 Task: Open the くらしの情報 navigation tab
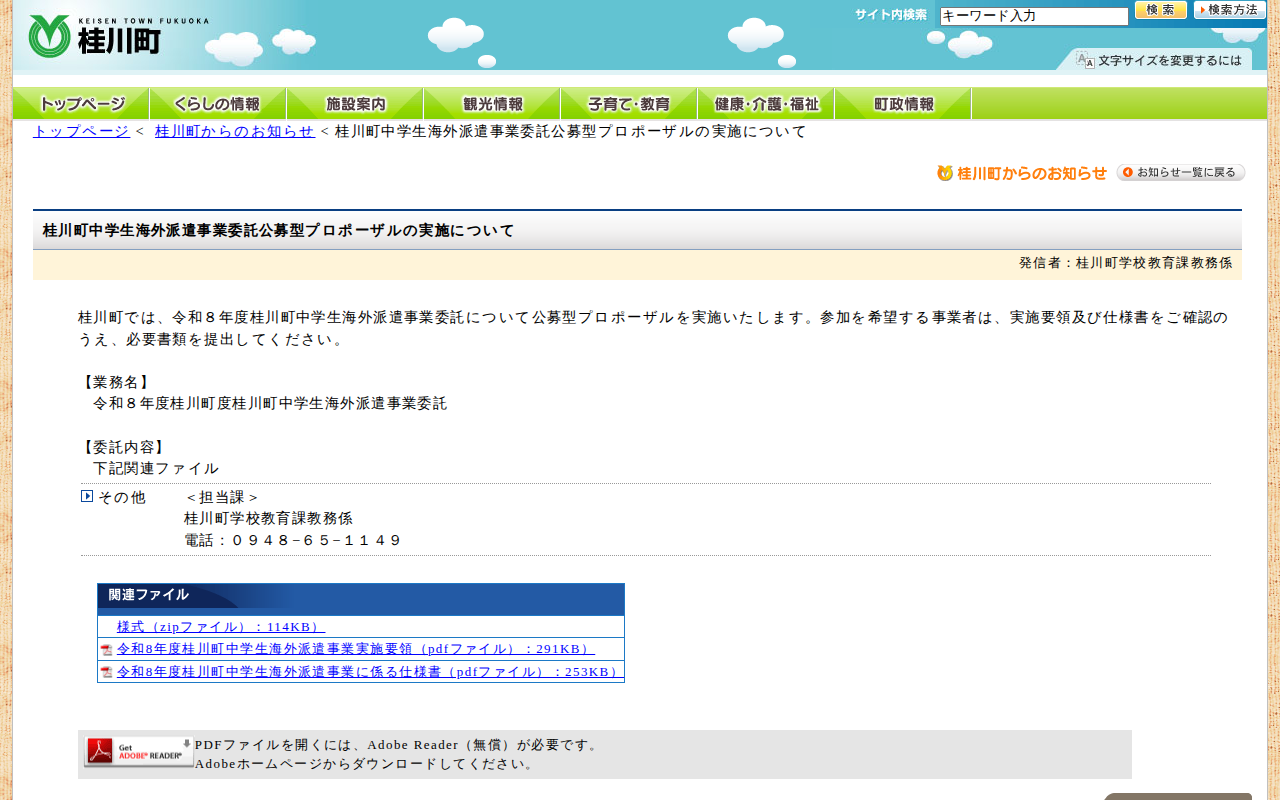(218, 104)
